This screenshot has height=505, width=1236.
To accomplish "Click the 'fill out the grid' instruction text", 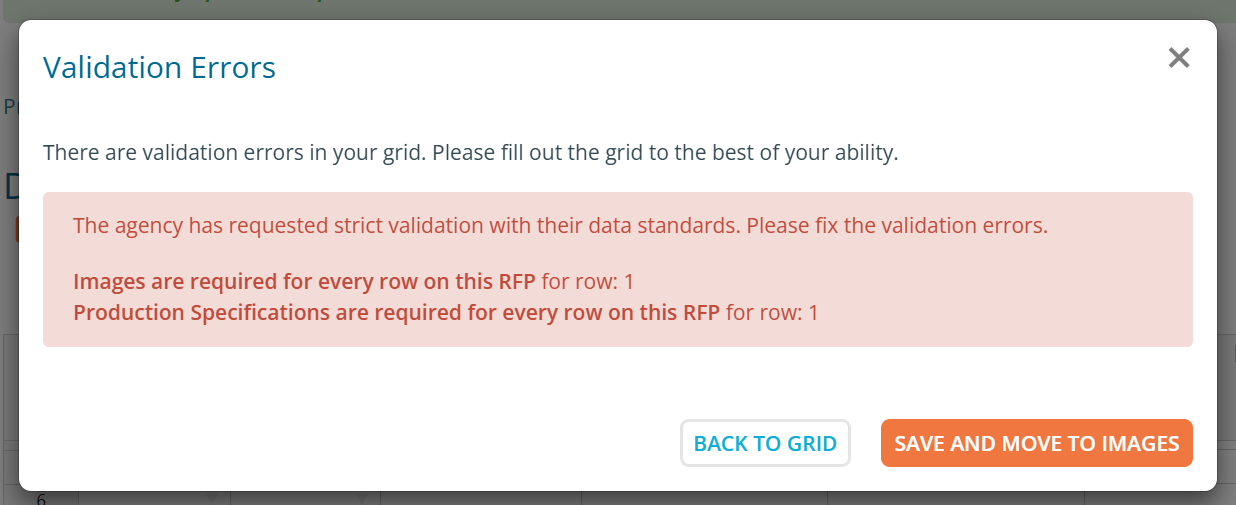I will 471,154.
